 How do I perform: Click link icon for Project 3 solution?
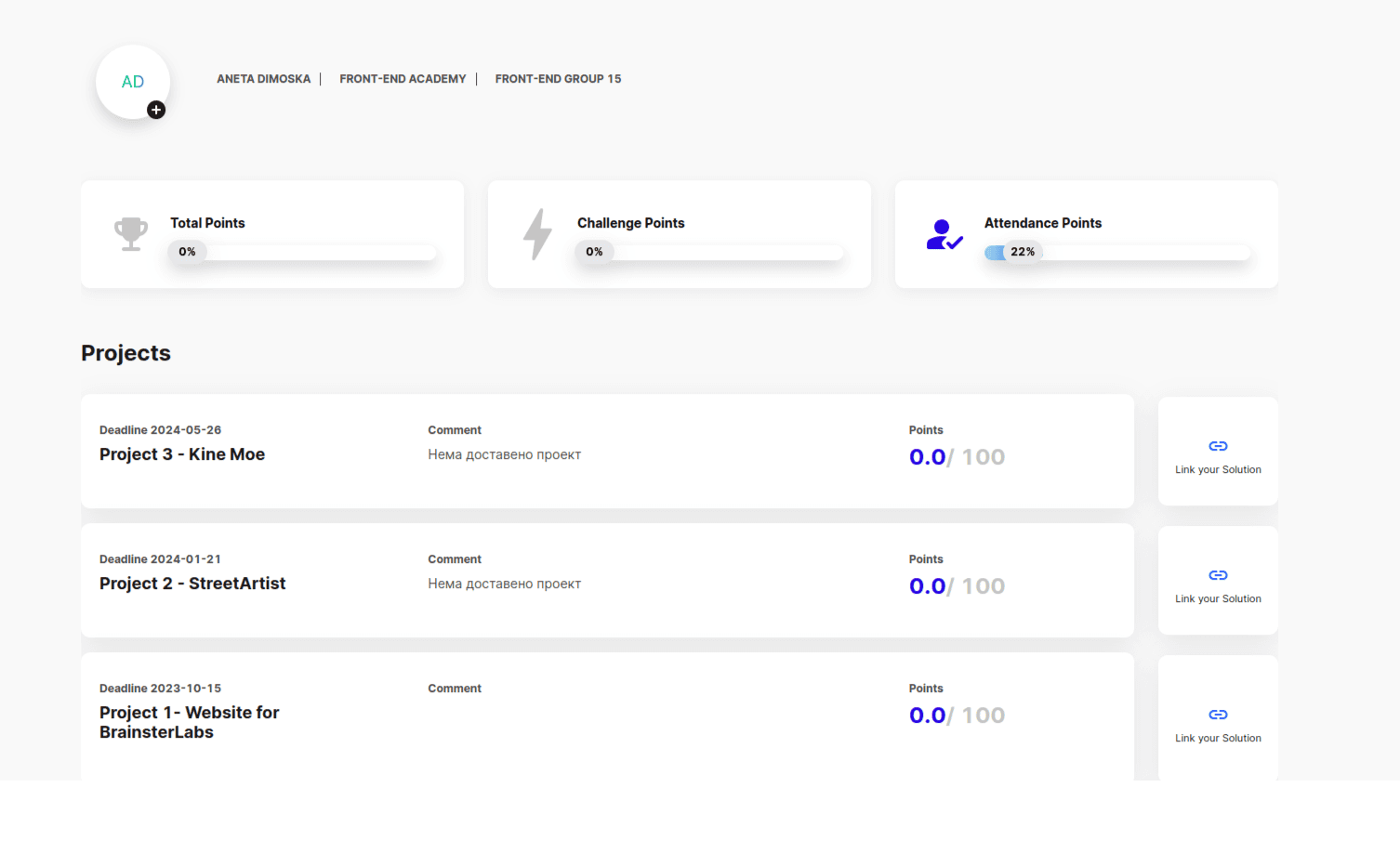coord(1218,446)
